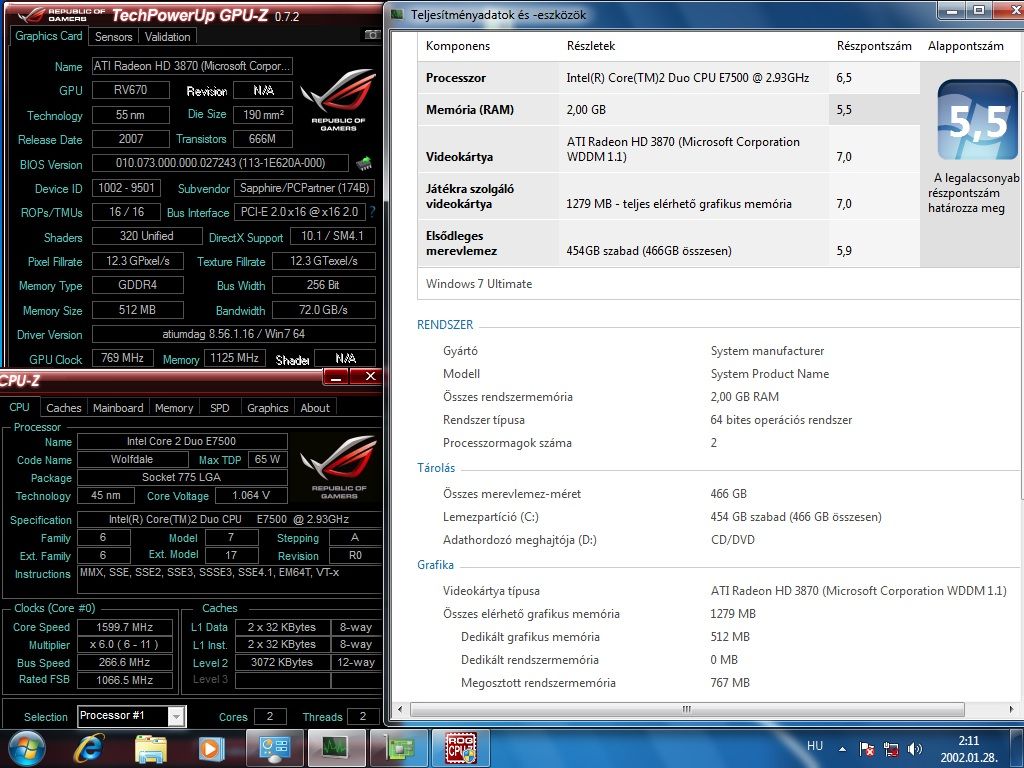Click the ROG logo in GPU-Z
The image size is (1024, 768).
tap(338, 100)
